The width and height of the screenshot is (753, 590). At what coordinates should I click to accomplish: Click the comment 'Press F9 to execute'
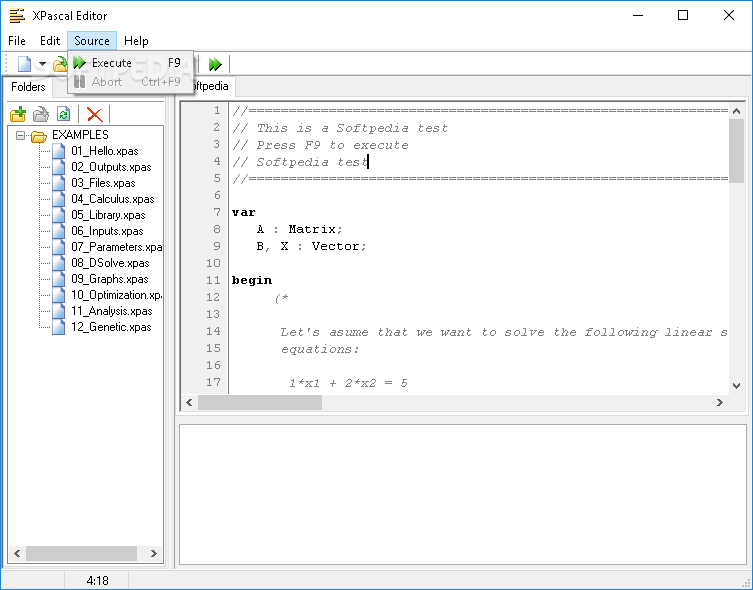point(332,145)
